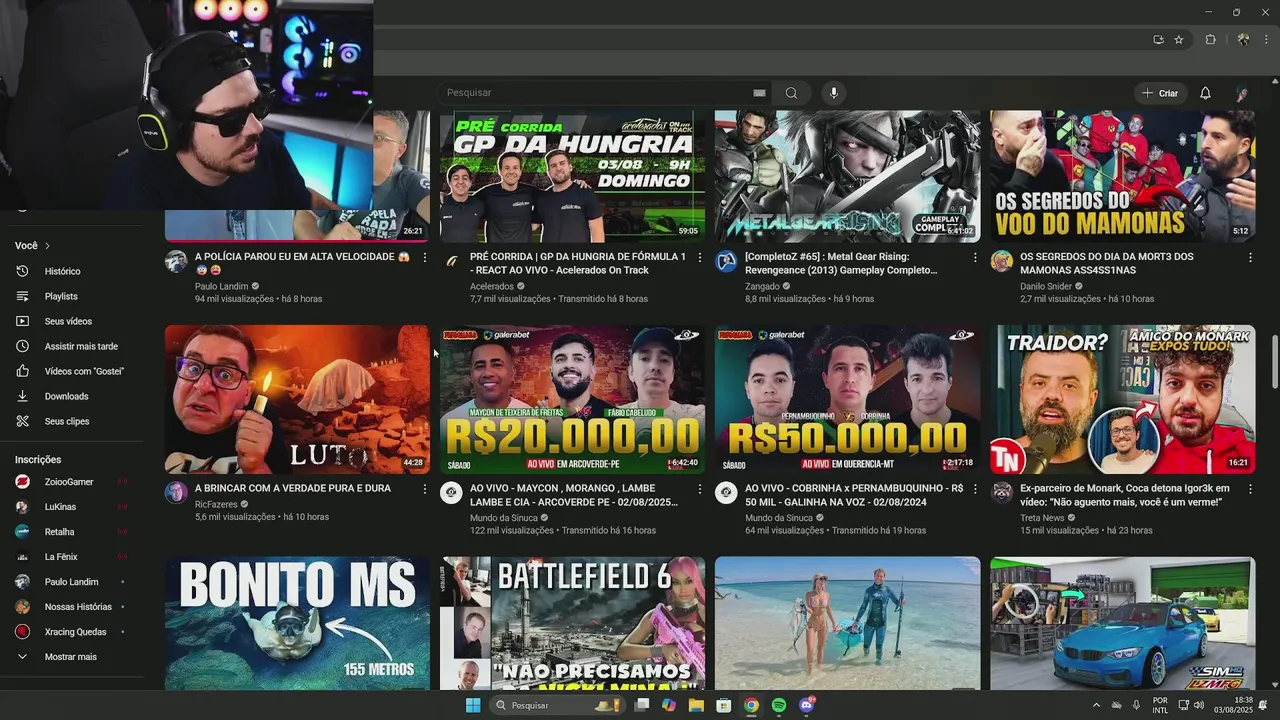
Task: Click the Acelerados channel avatar icon
Action: 452,262
